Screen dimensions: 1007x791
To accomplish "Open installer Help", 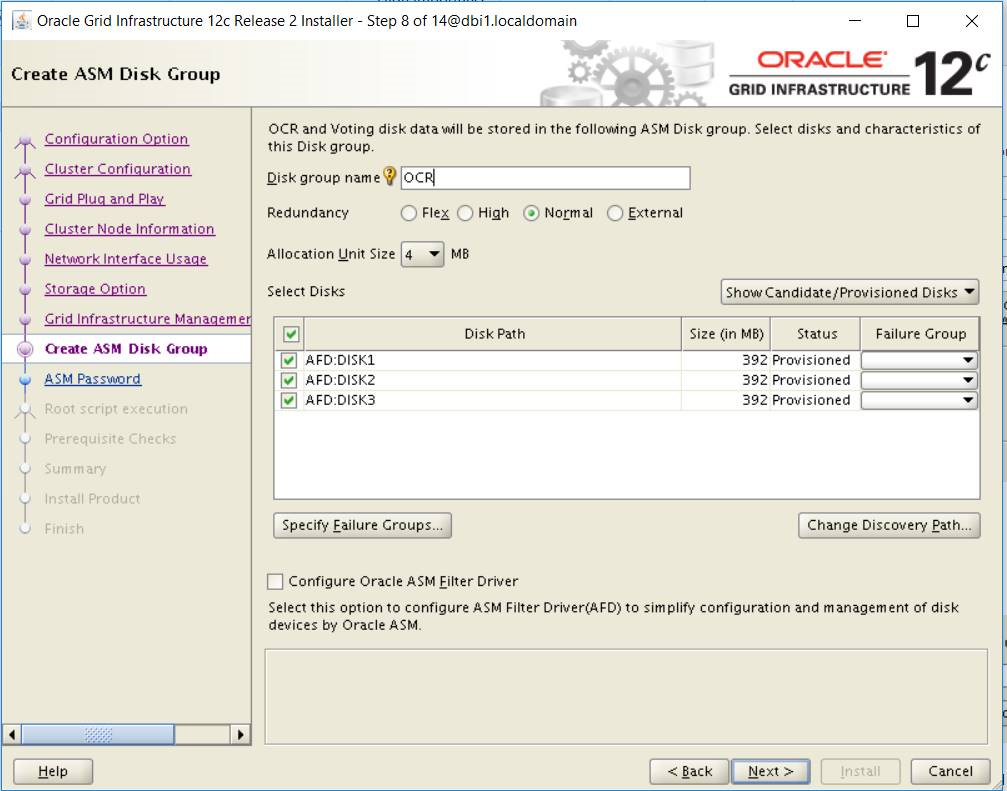I will [x=53, y=771].
